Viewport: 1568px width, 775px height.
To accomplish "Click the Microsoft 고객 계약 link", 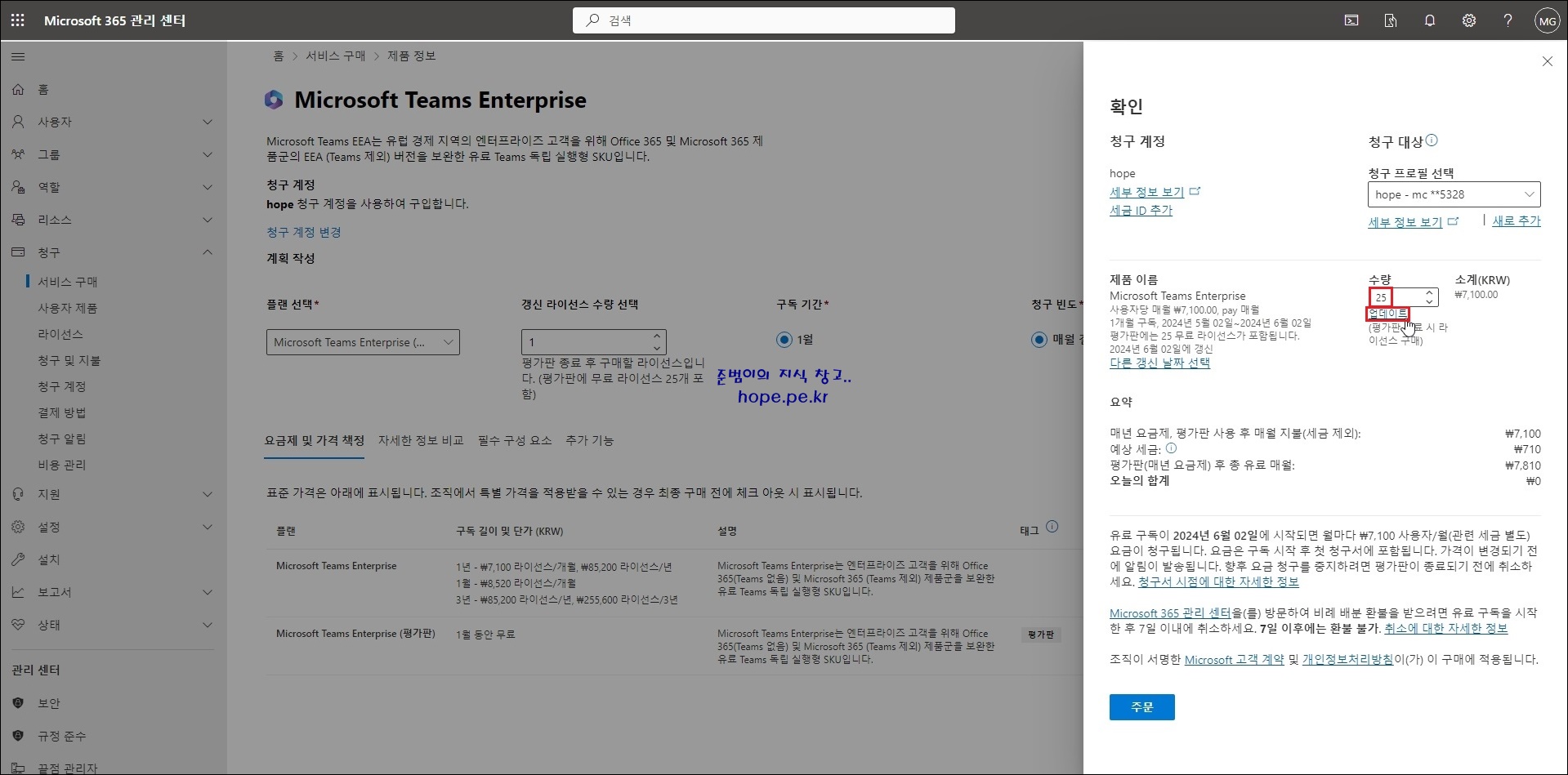I will coord(1234,660).
